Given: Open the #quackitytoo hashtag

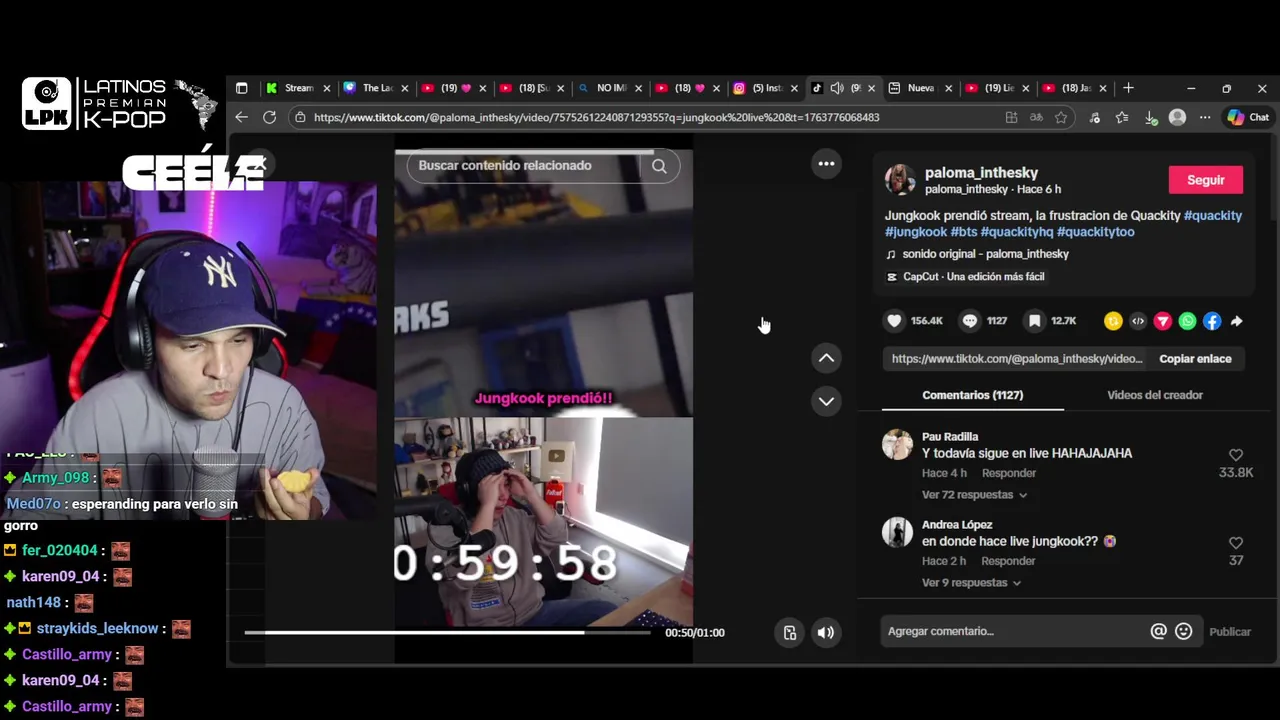Looking at the screenshot, I should (x=1095, y=231).
